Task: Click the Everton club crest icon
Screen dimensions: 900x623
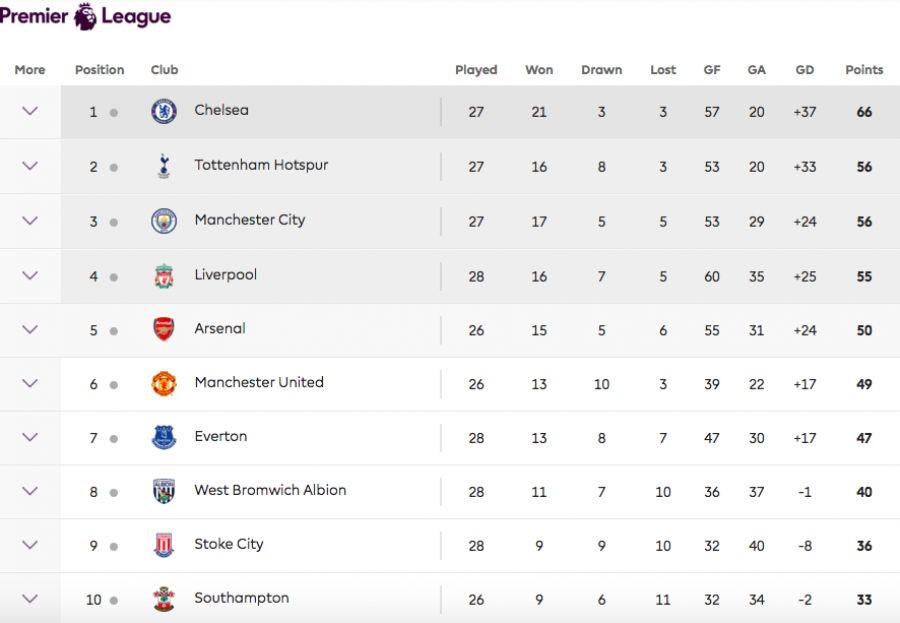Action: pos(164,437)
